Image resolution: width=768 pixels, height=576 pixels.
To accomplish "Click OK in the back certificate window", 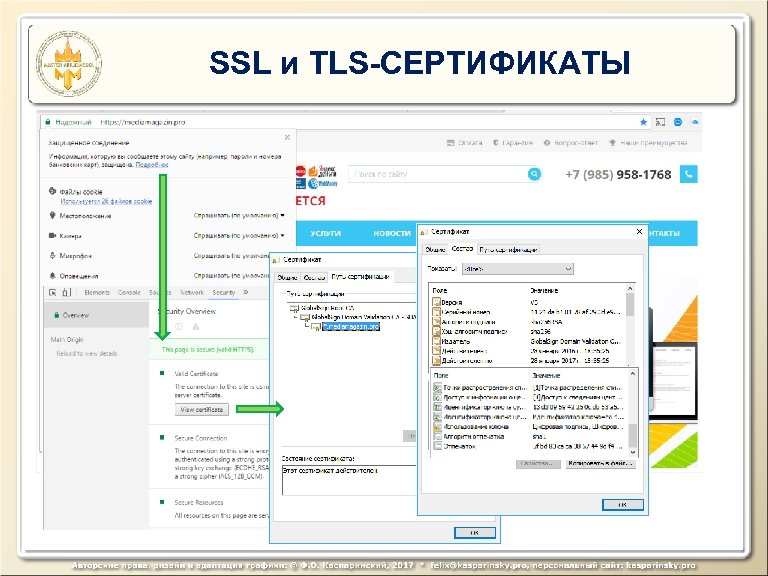I will pos(475,533).
